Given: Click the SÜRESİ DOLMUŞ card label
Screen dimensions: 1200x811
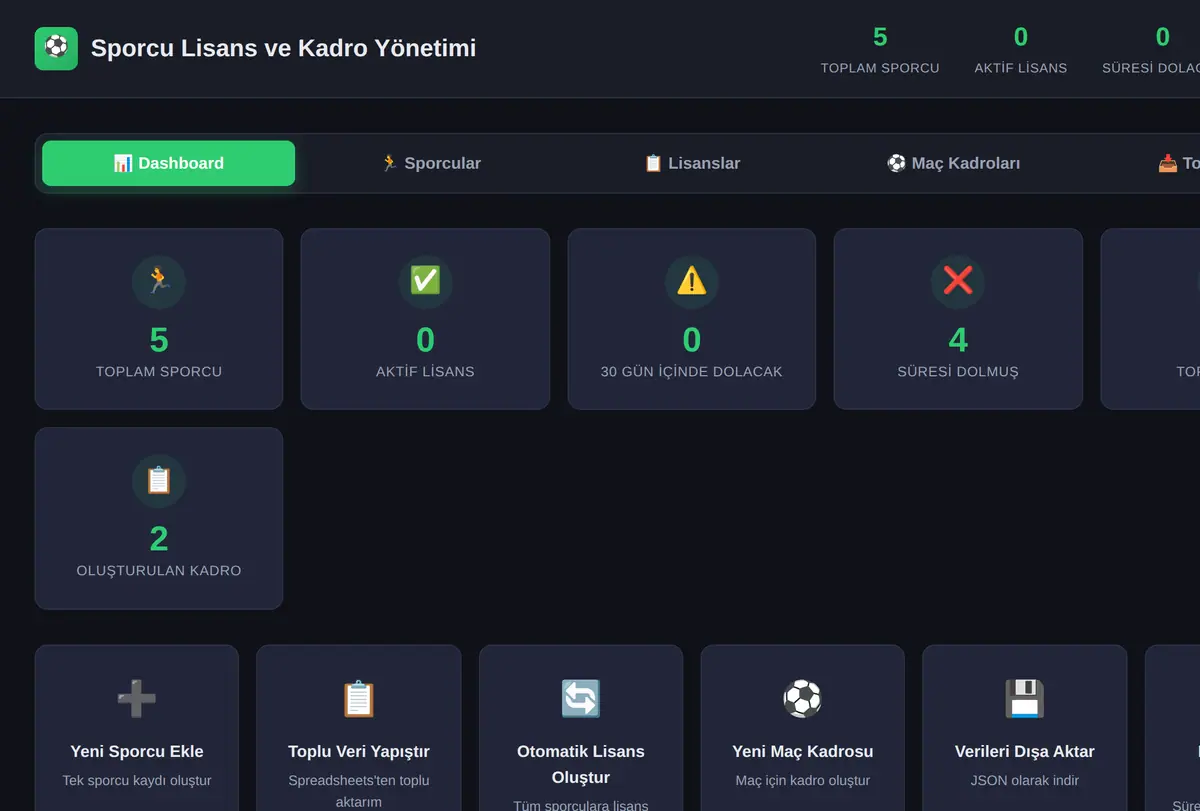Looking at the screenshot, I should [x=958, y=372].
